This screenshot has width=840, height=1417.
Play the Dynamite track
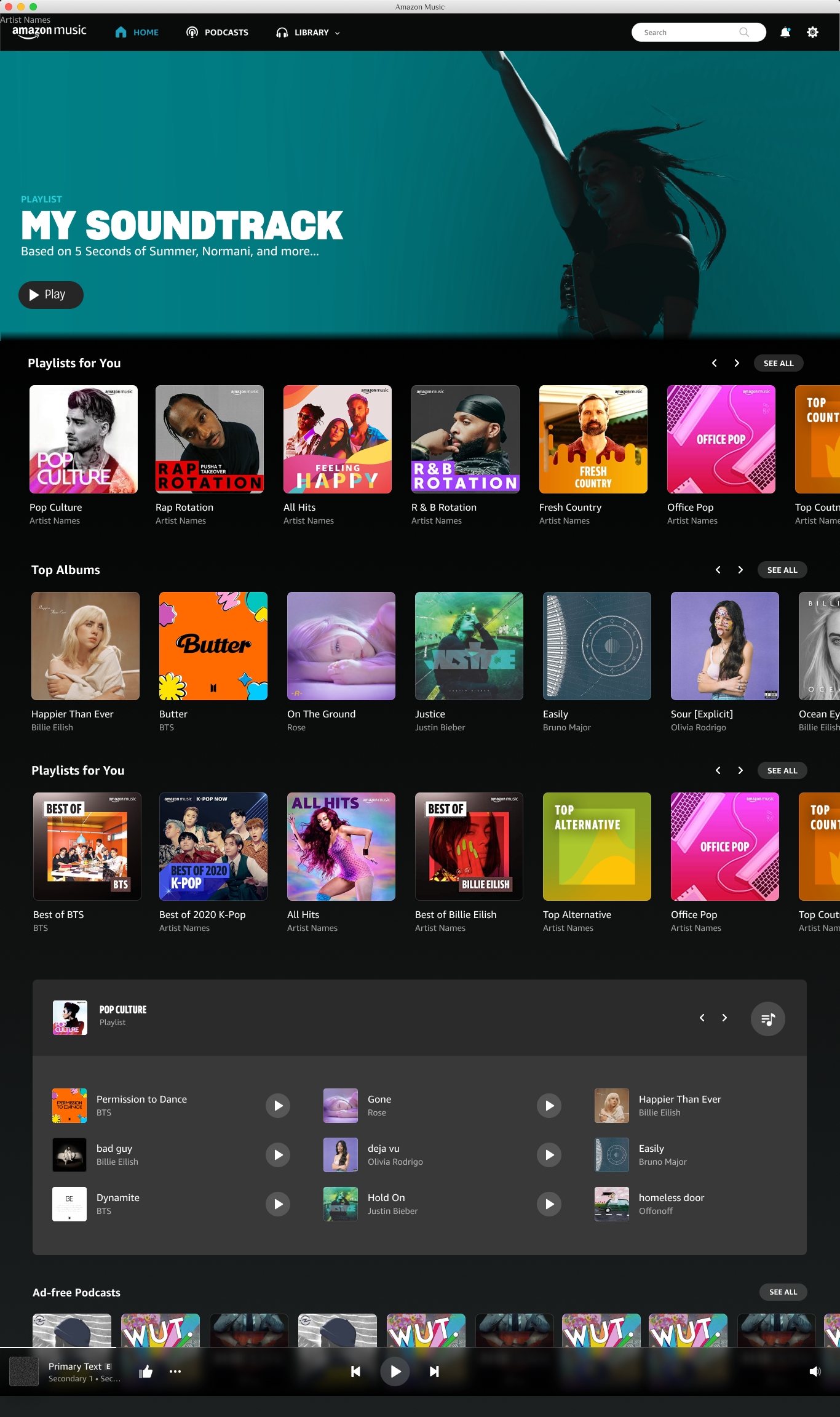tap(278, 1204)
